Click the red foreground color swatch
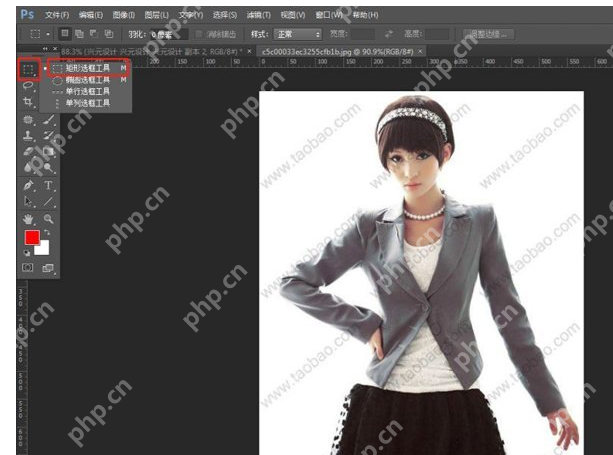Image resolution: width=613 pixels, height=455 pixels. 31,238
